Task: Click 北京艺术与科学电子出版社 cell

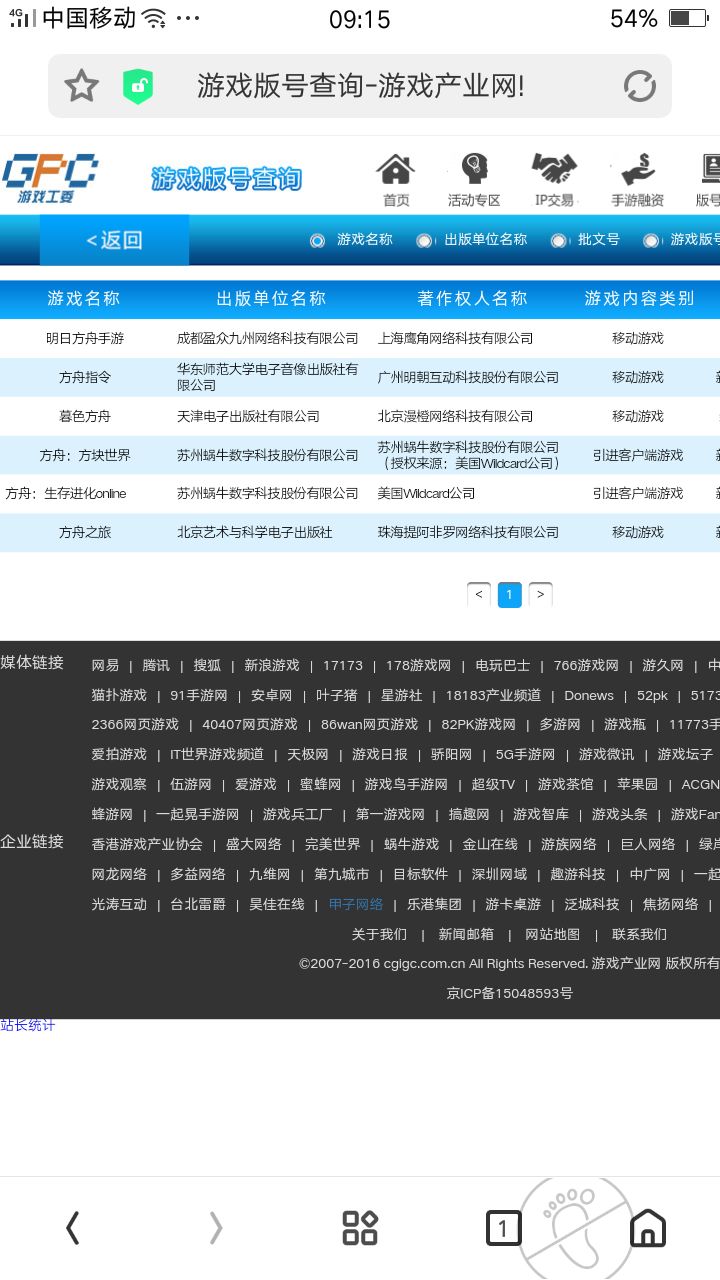Action: tap(255, 532)
